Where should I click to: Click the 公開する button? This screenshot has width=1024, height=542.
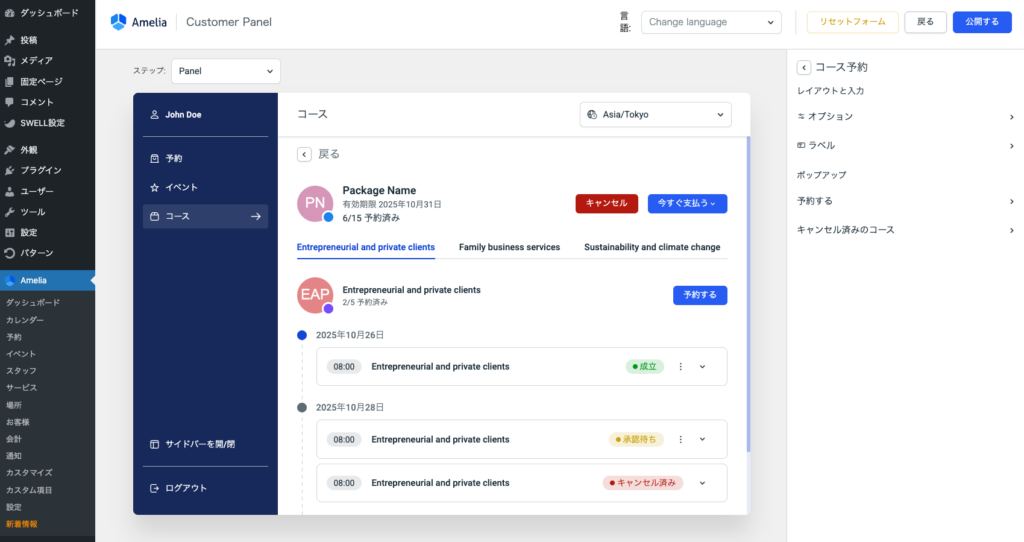tap(981, 22)
